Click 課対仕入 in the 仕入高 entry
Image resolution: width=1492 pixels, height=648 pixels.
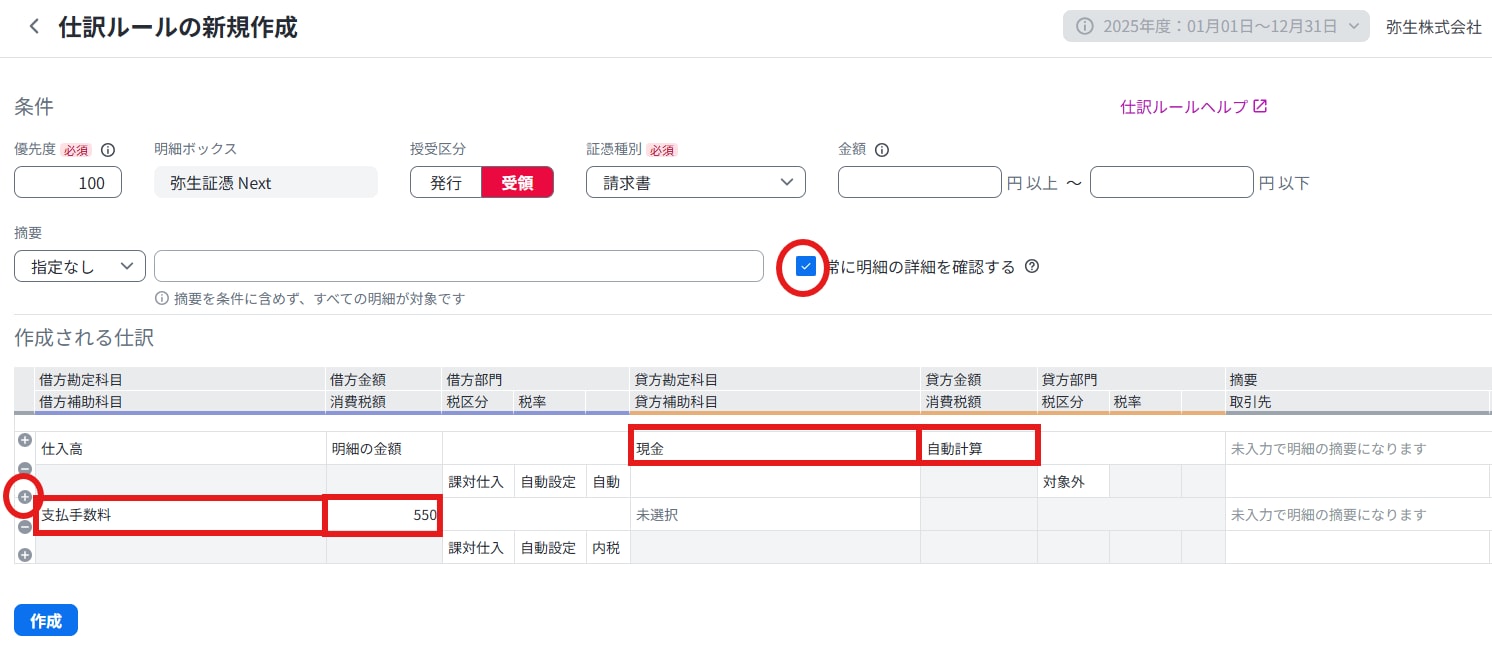pos(478,482)
